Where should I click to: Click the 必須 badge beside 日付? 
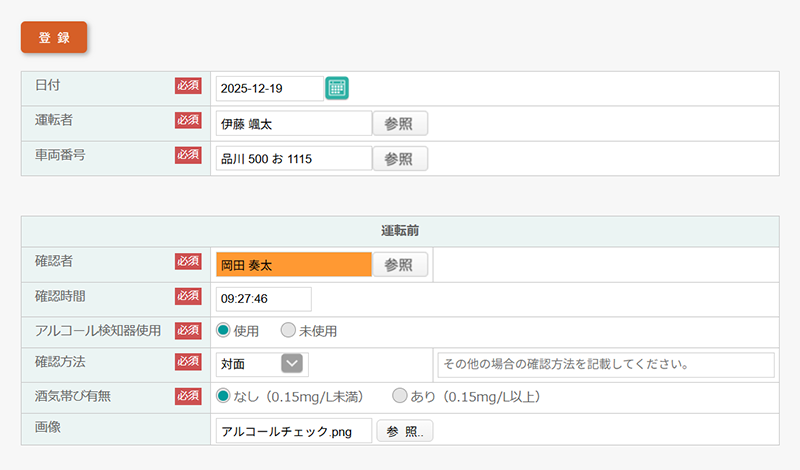click(188, 86)
